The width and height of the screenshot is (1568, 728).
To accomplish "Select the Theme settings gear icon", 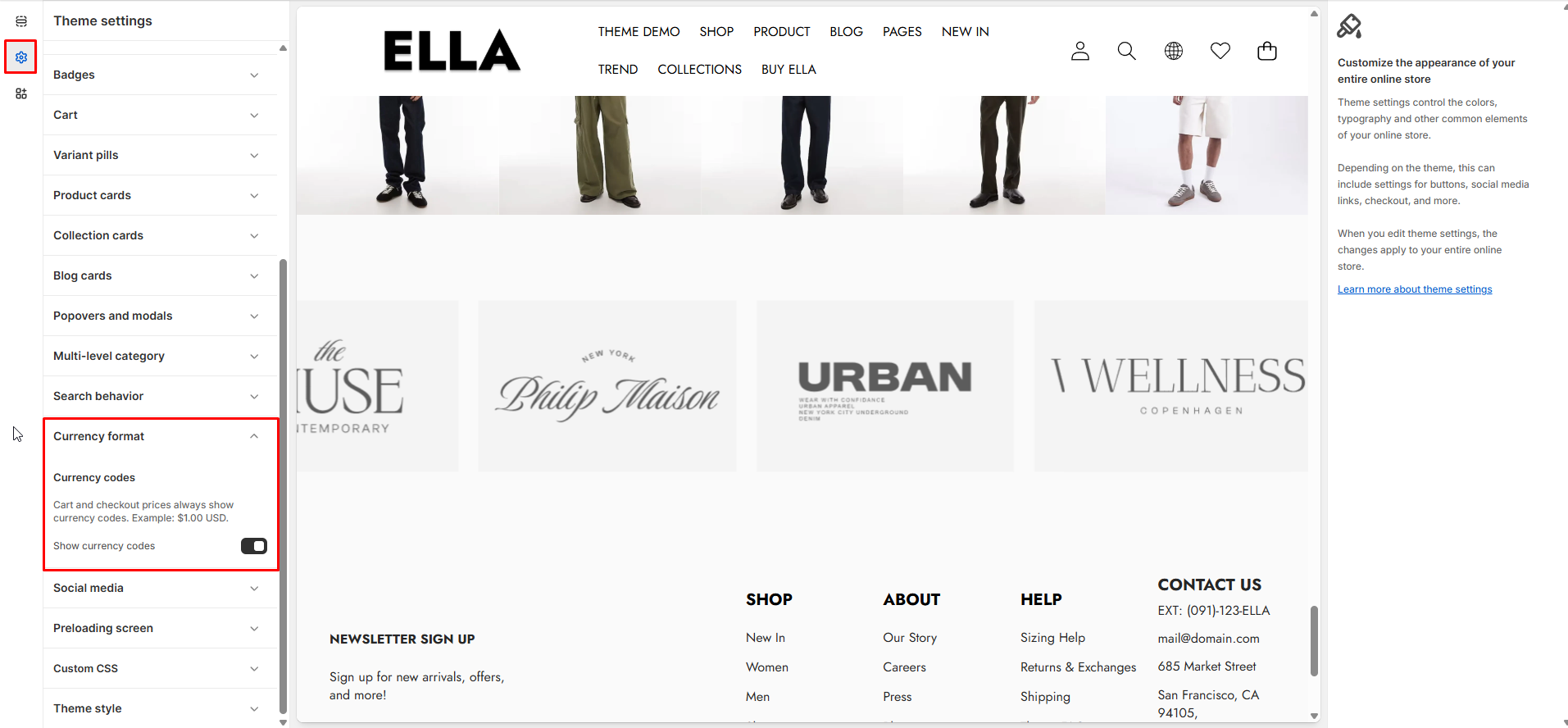I will coord(21,57).
